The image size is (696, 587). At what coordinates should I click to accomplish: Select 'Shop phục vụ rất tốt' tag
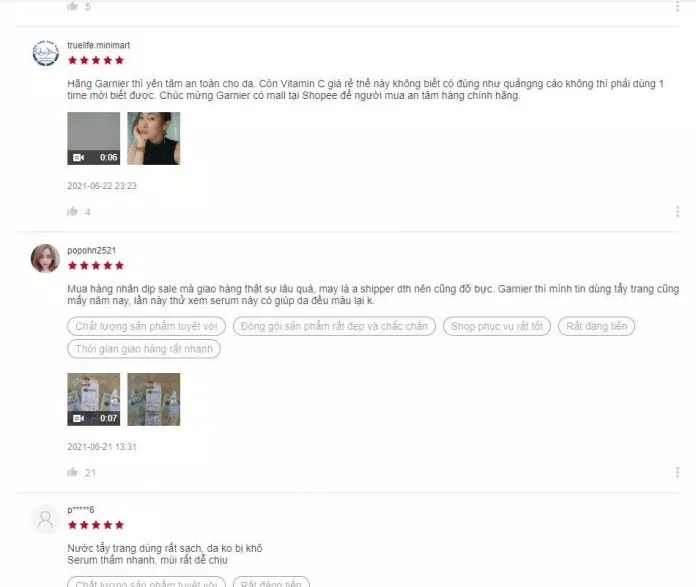click(497, 326)
